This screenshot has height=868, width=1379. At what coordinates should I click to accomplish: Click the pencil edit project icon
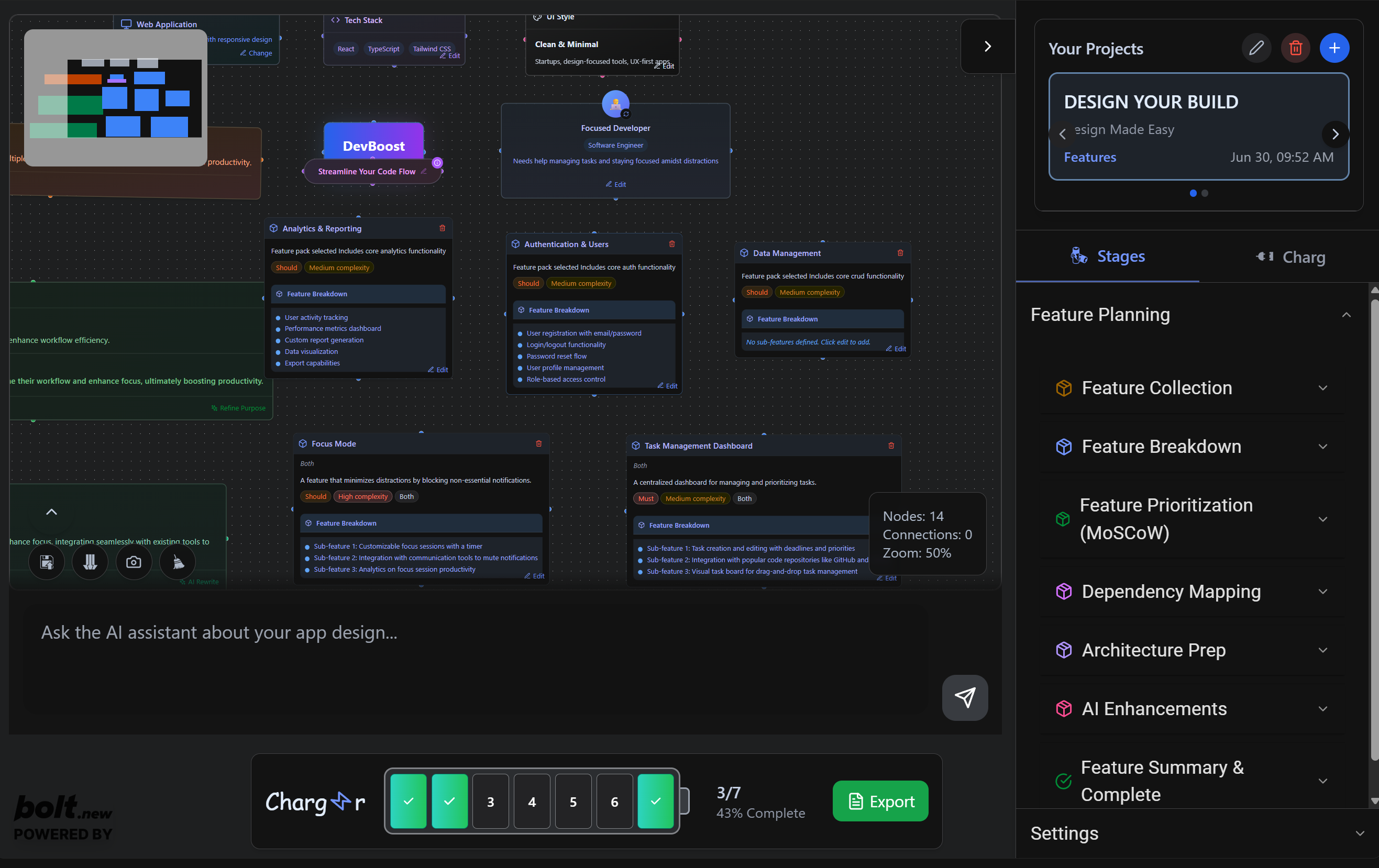(x=1256, y=48)
